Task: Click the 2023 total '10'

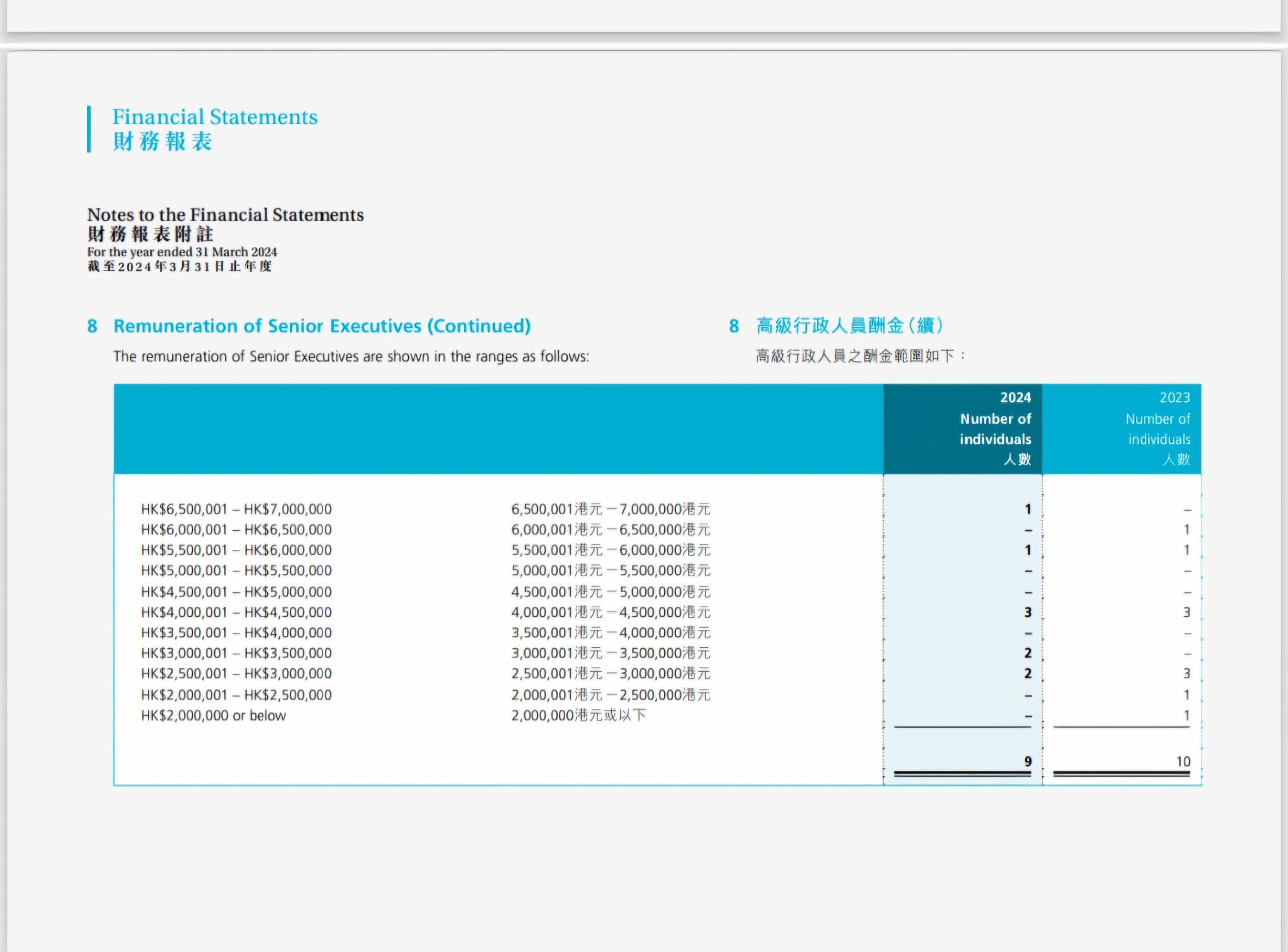Action: (x=1183, y=762)
